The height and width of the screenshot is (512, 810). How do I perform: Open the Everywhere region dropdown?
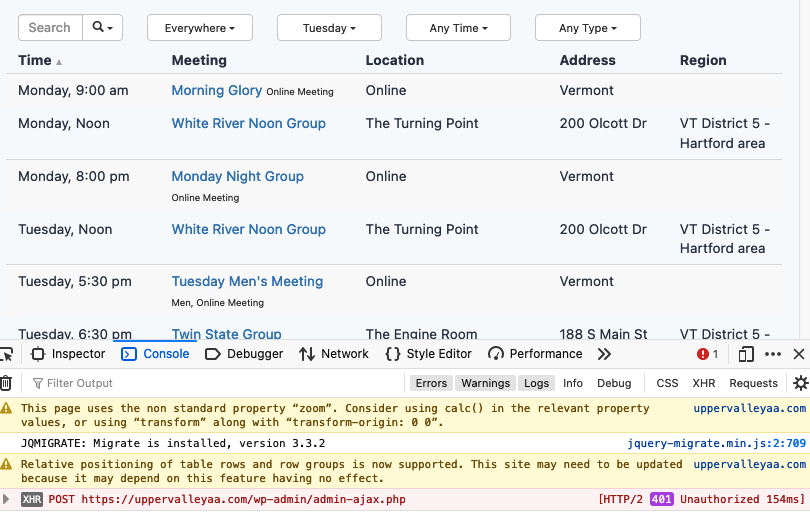click(200, 27)
